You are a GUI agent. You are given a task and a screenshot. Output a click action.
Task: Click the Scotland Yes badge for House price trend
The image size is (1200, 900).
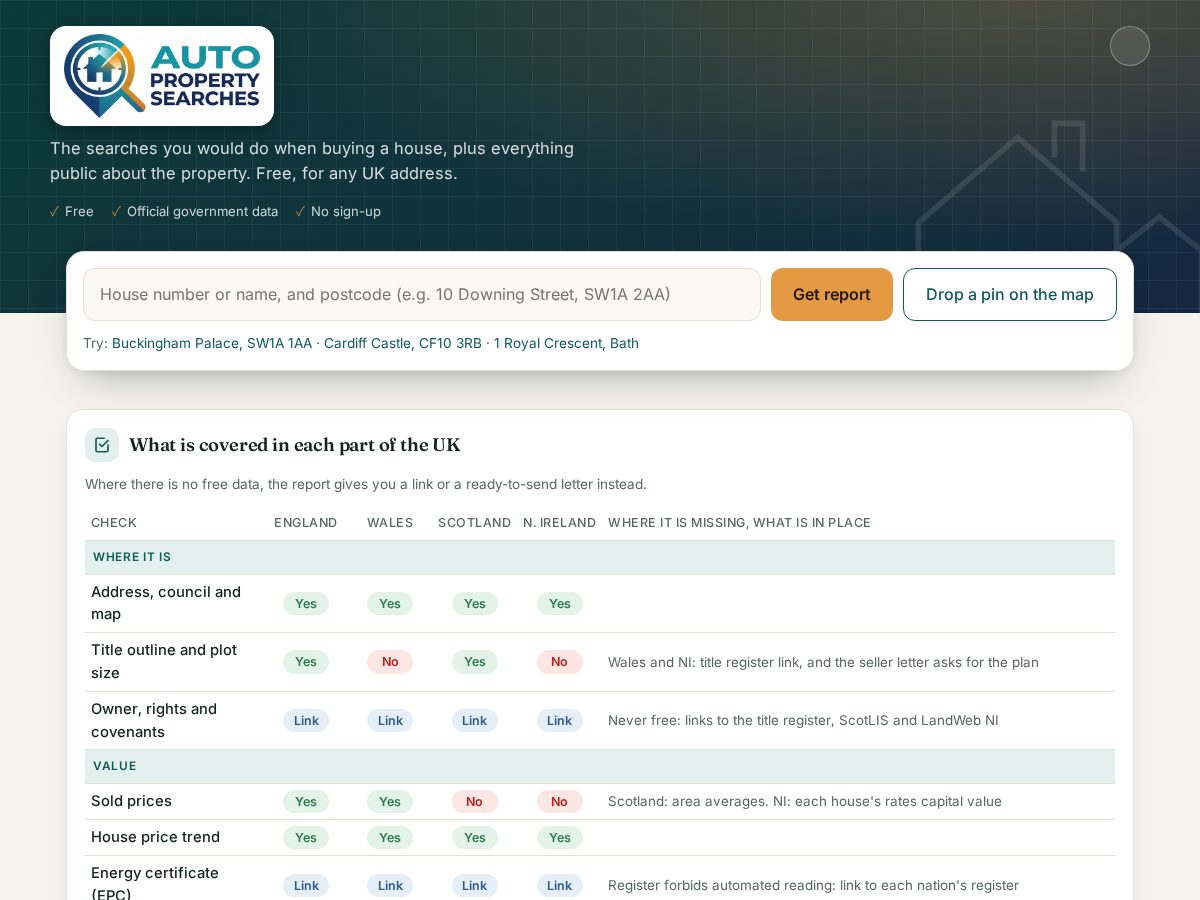click(475, 837)
